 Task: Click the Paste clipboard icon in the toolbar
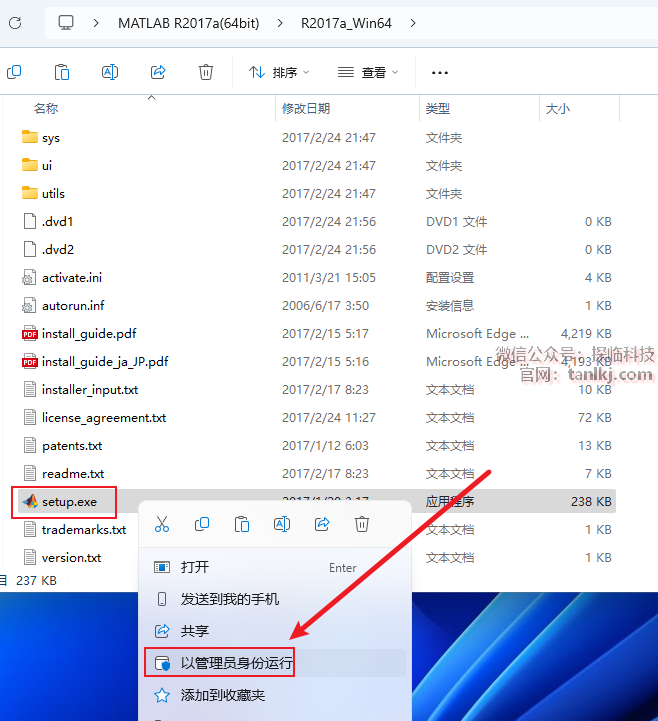pos(62,72)
